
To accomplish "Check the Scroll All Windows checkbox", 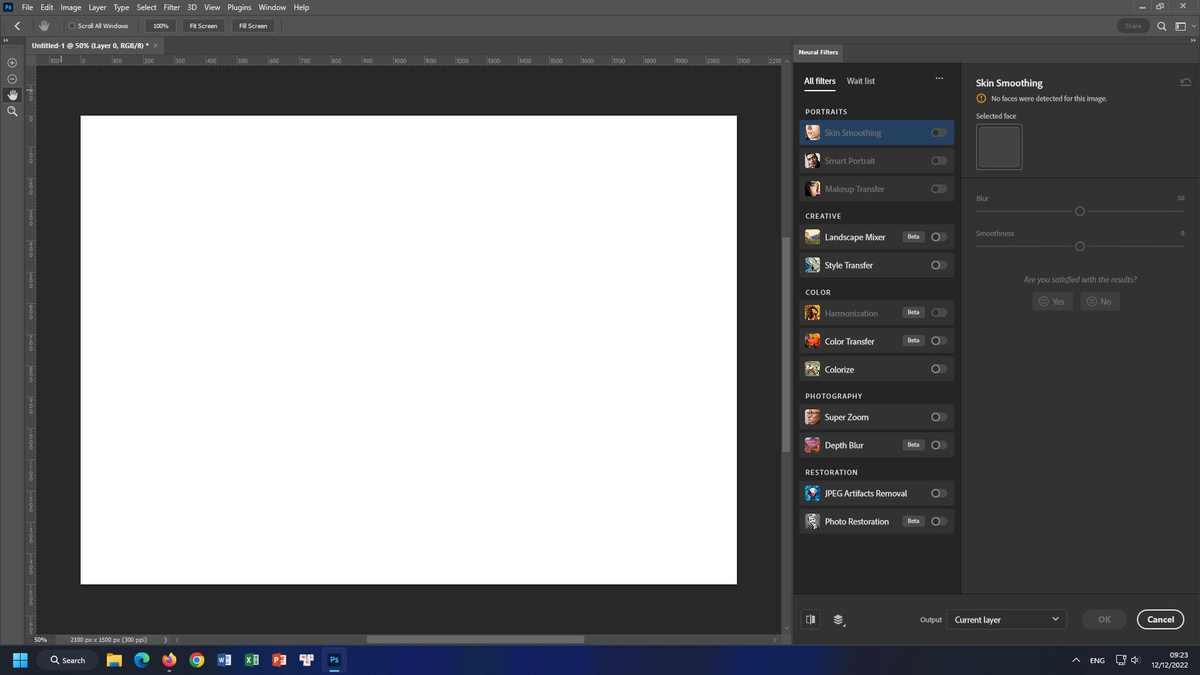I will (x=72, y=26).
